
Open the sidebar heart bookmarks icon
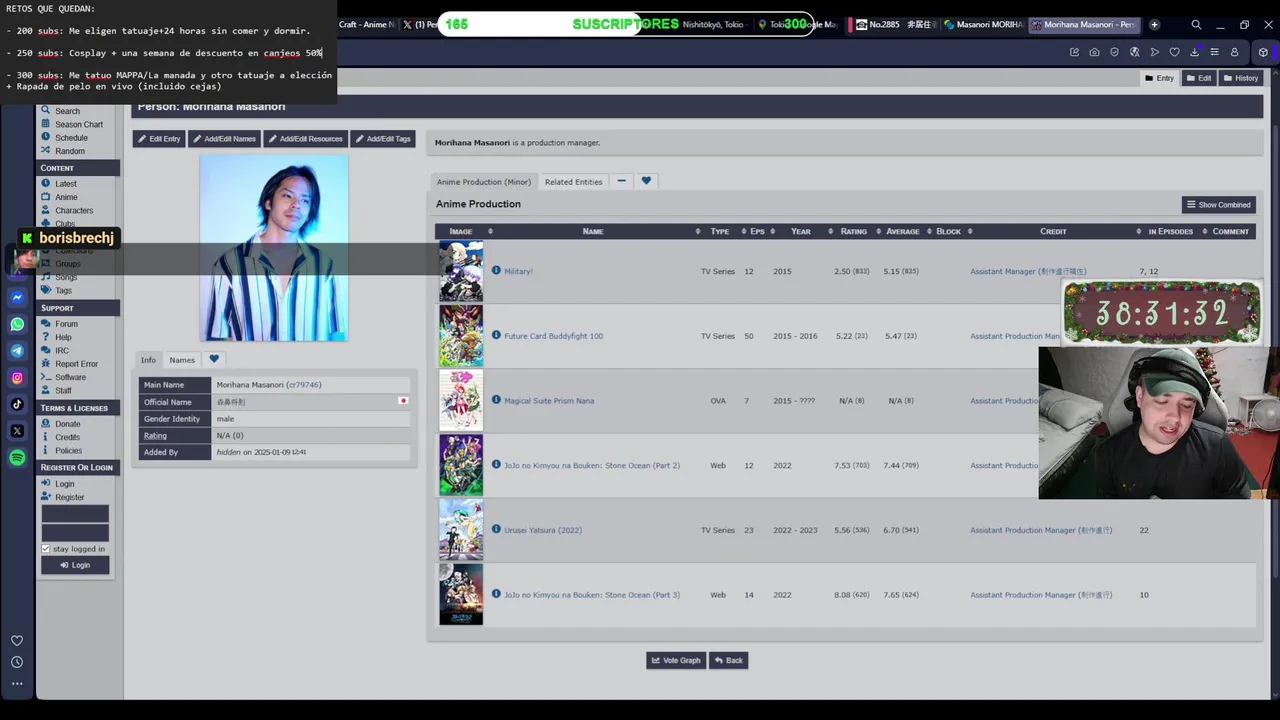click(x=17, y=640)
